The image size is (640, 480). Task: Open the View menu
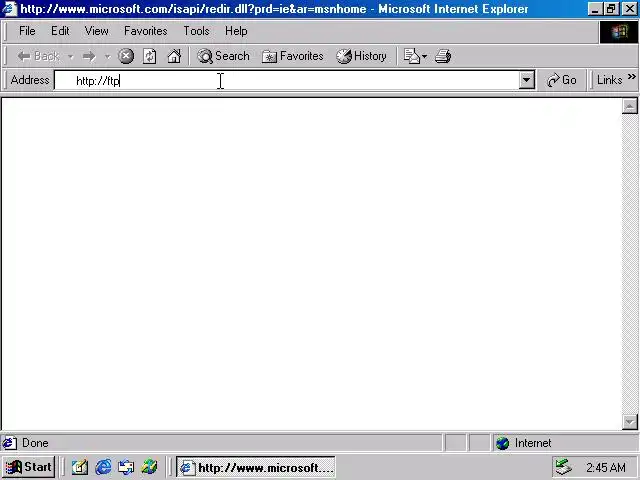point(96,31)
